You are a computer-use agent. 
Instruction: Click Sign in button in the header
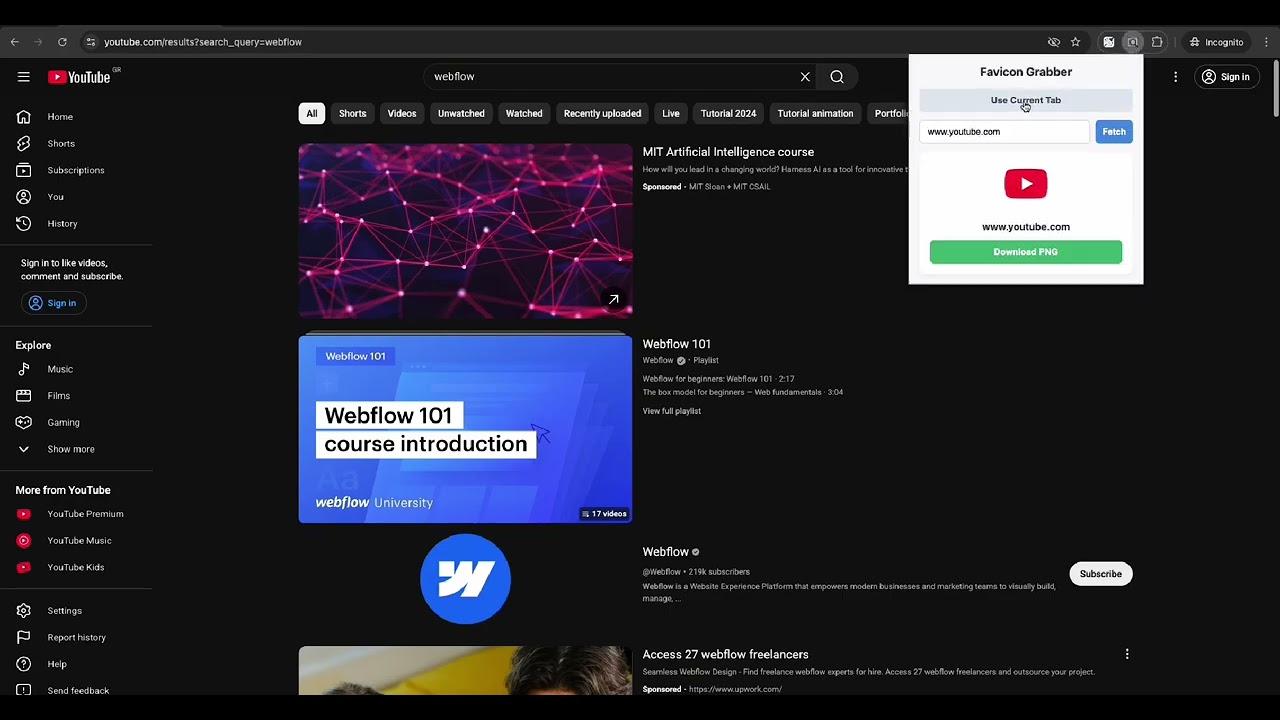1225,77
